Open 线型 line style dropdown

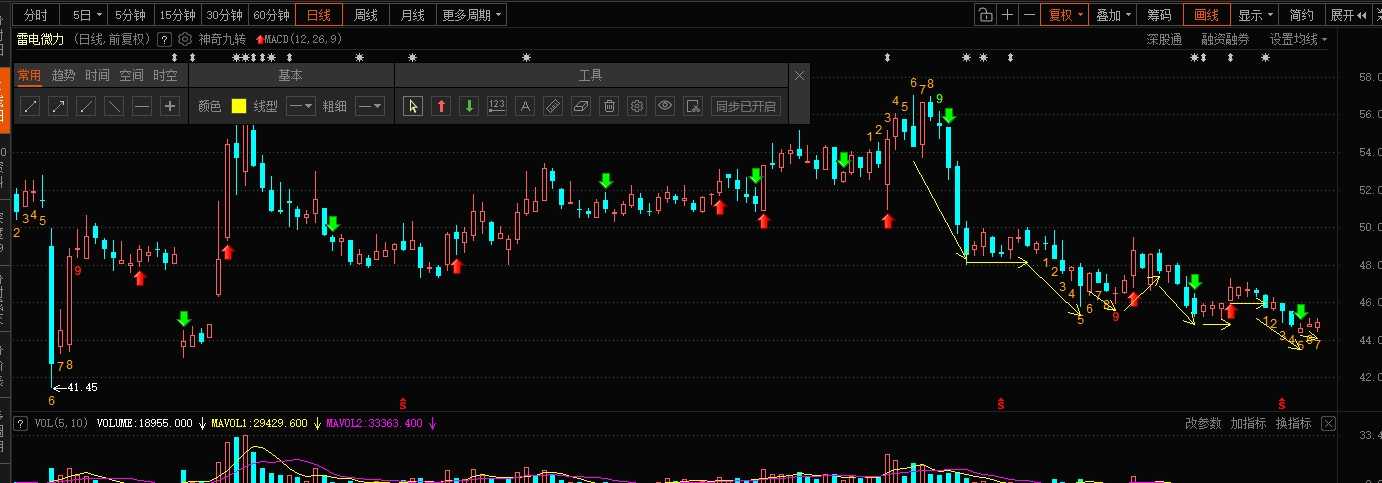point(301,106)
